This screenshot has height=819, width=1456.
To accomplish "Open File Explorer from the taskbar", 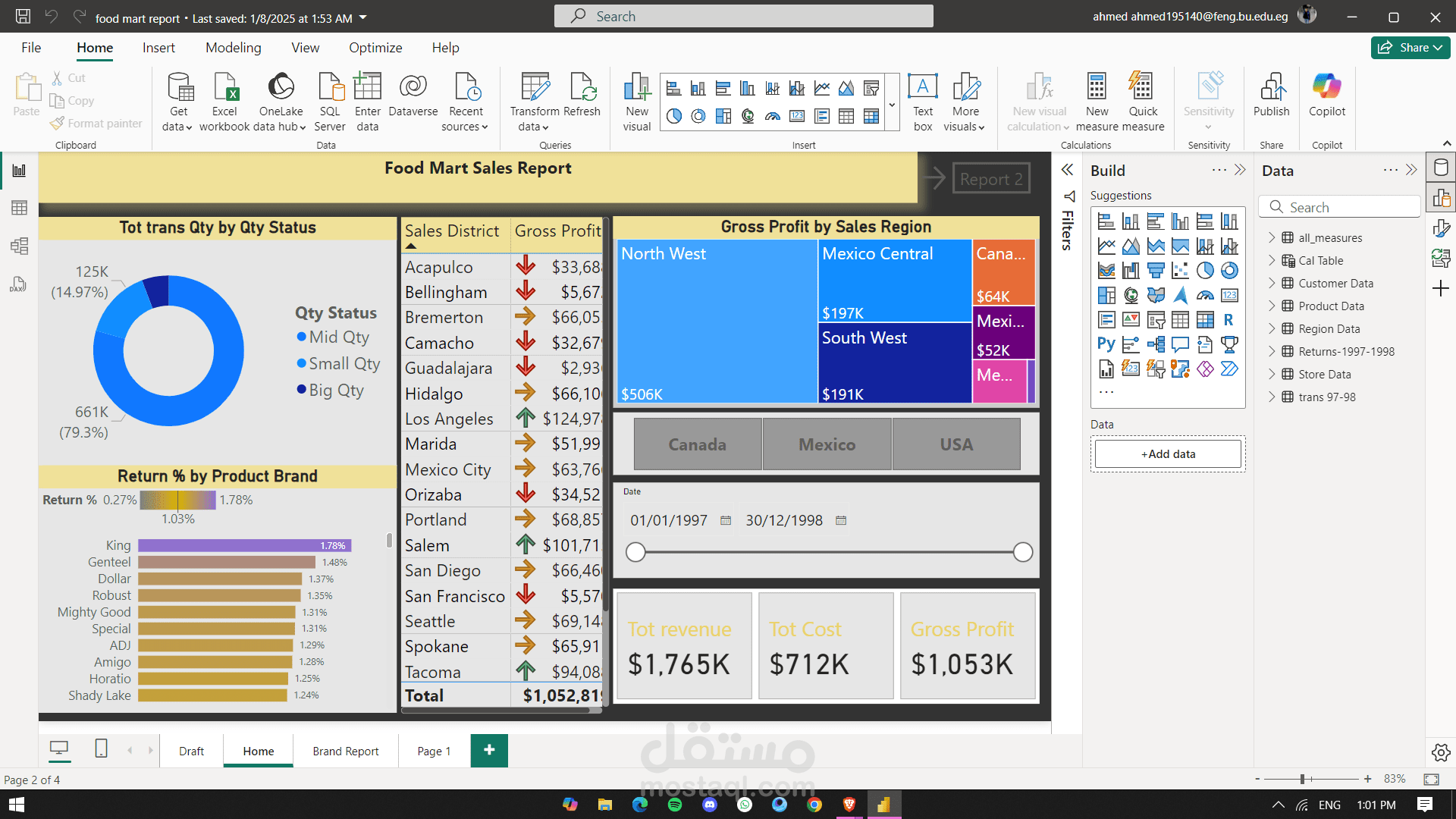I will (604, 805).
